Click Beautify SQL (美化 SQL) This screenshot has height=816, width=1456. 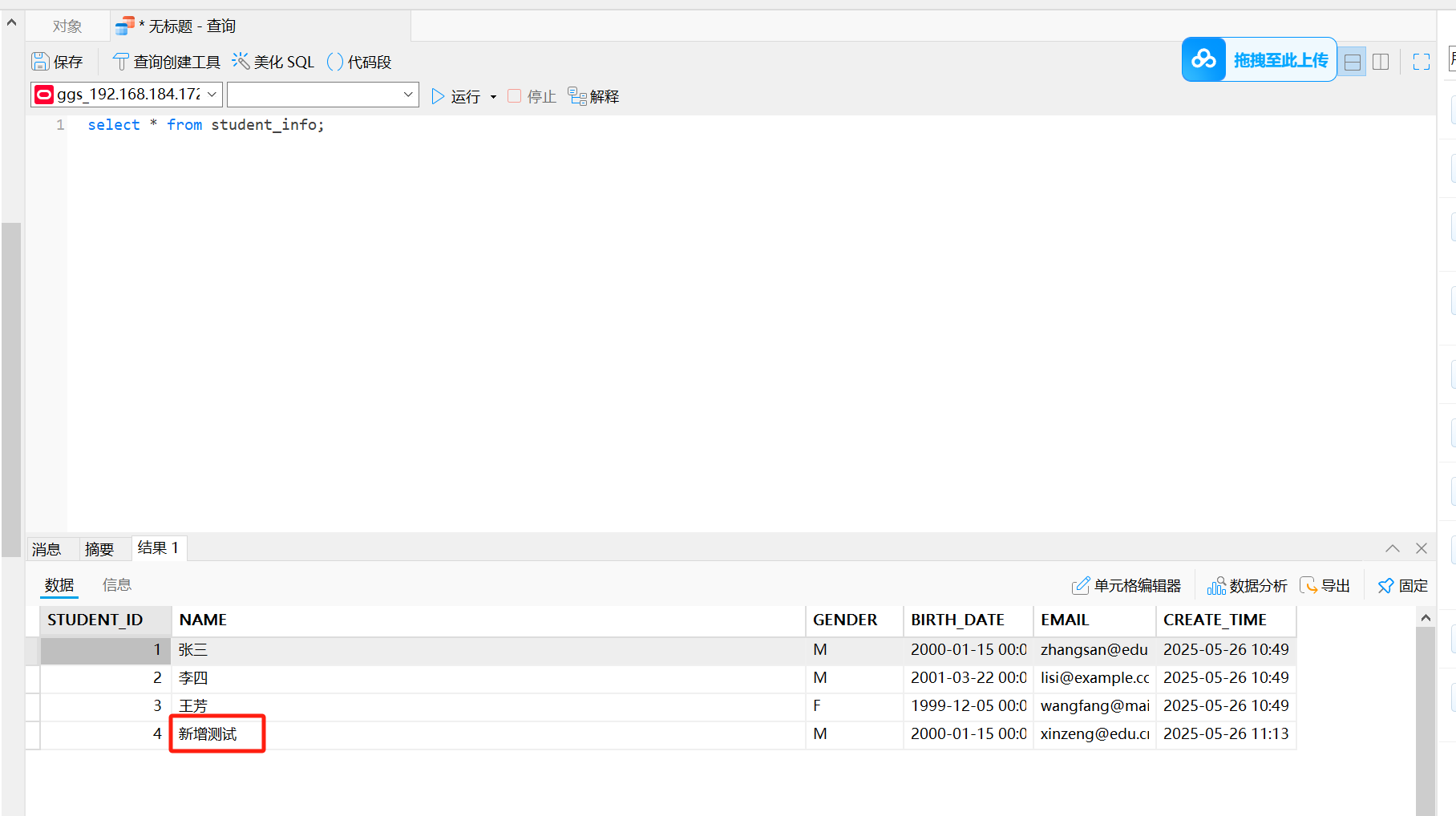coord(273,62)
